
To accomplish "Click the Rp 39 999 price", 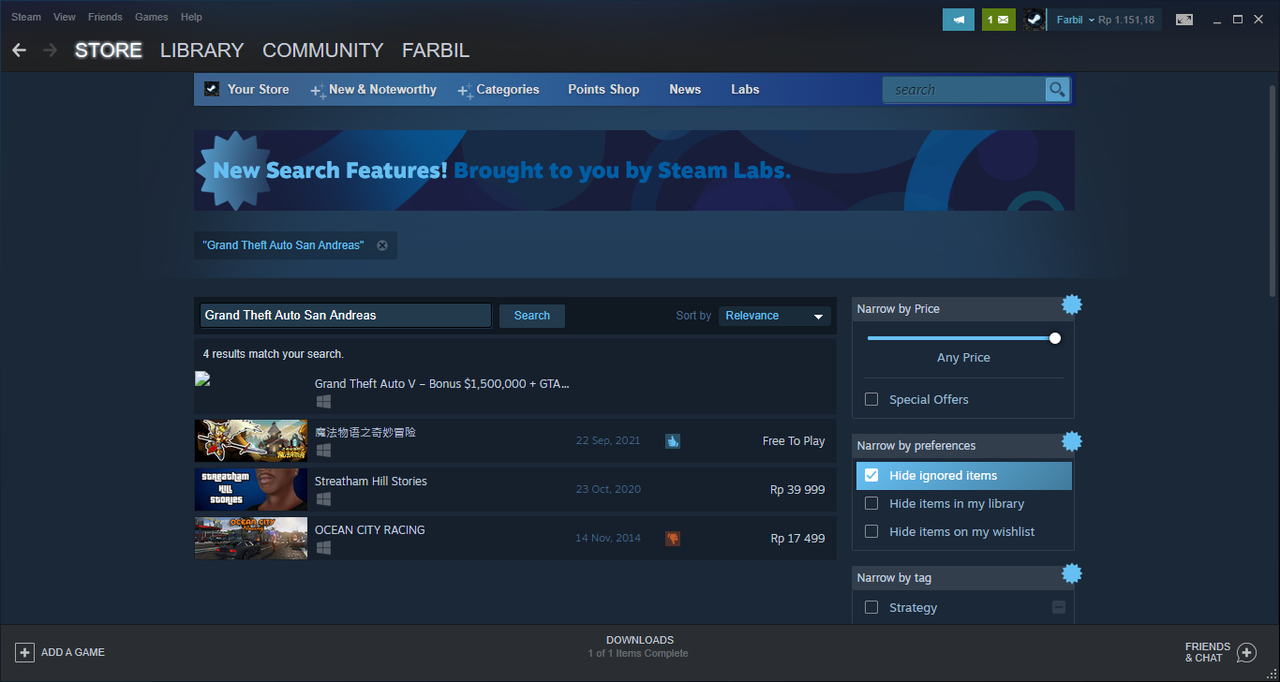I will (797, 489).
